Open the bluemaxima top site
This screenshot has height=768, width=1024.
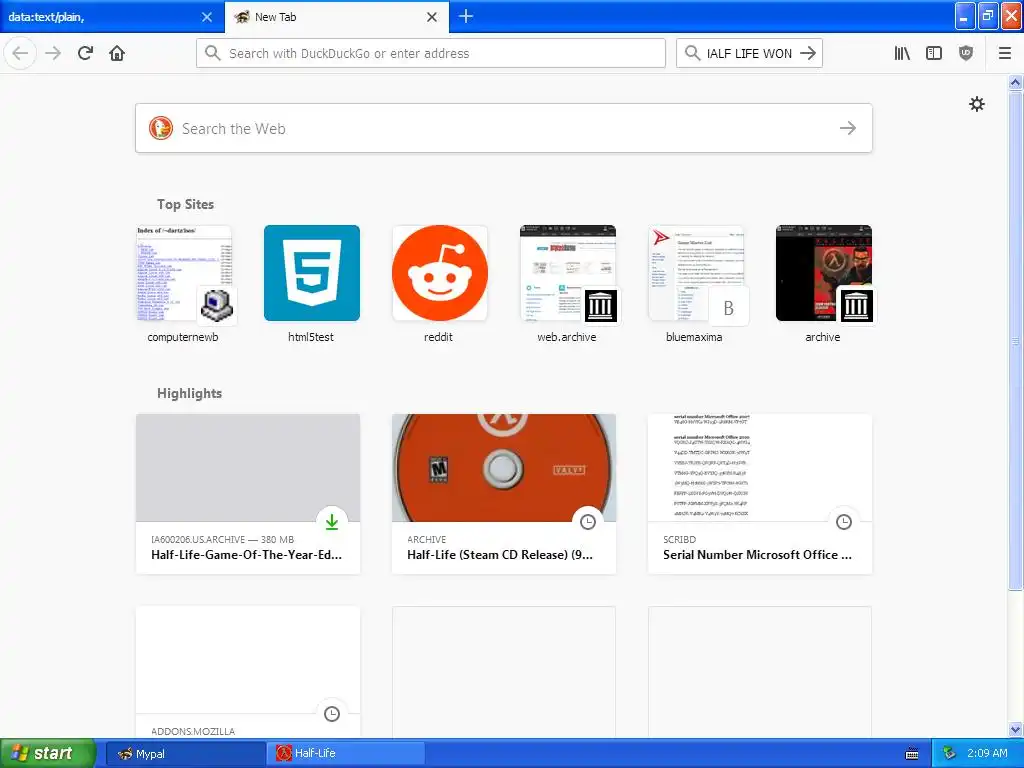[696, 284]
